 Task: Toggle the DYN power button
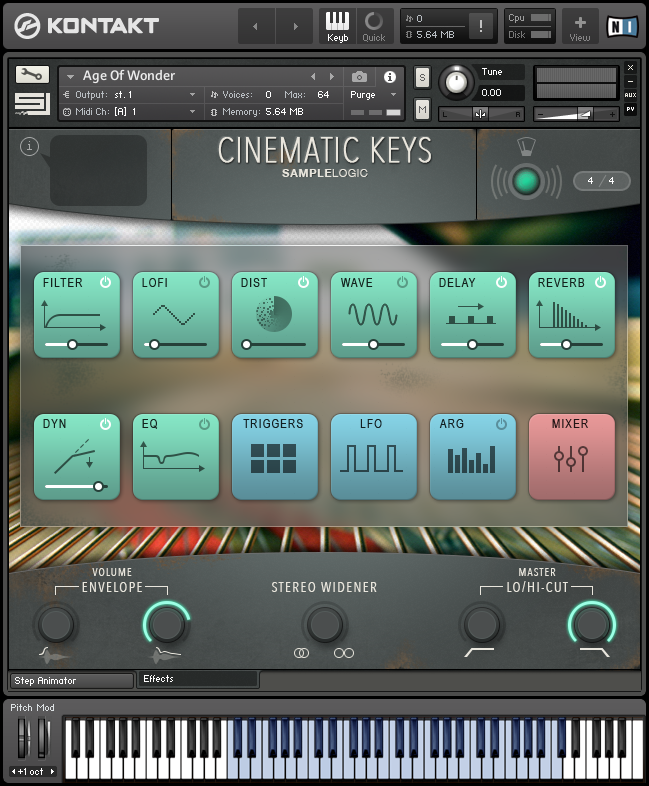point(105,424)
